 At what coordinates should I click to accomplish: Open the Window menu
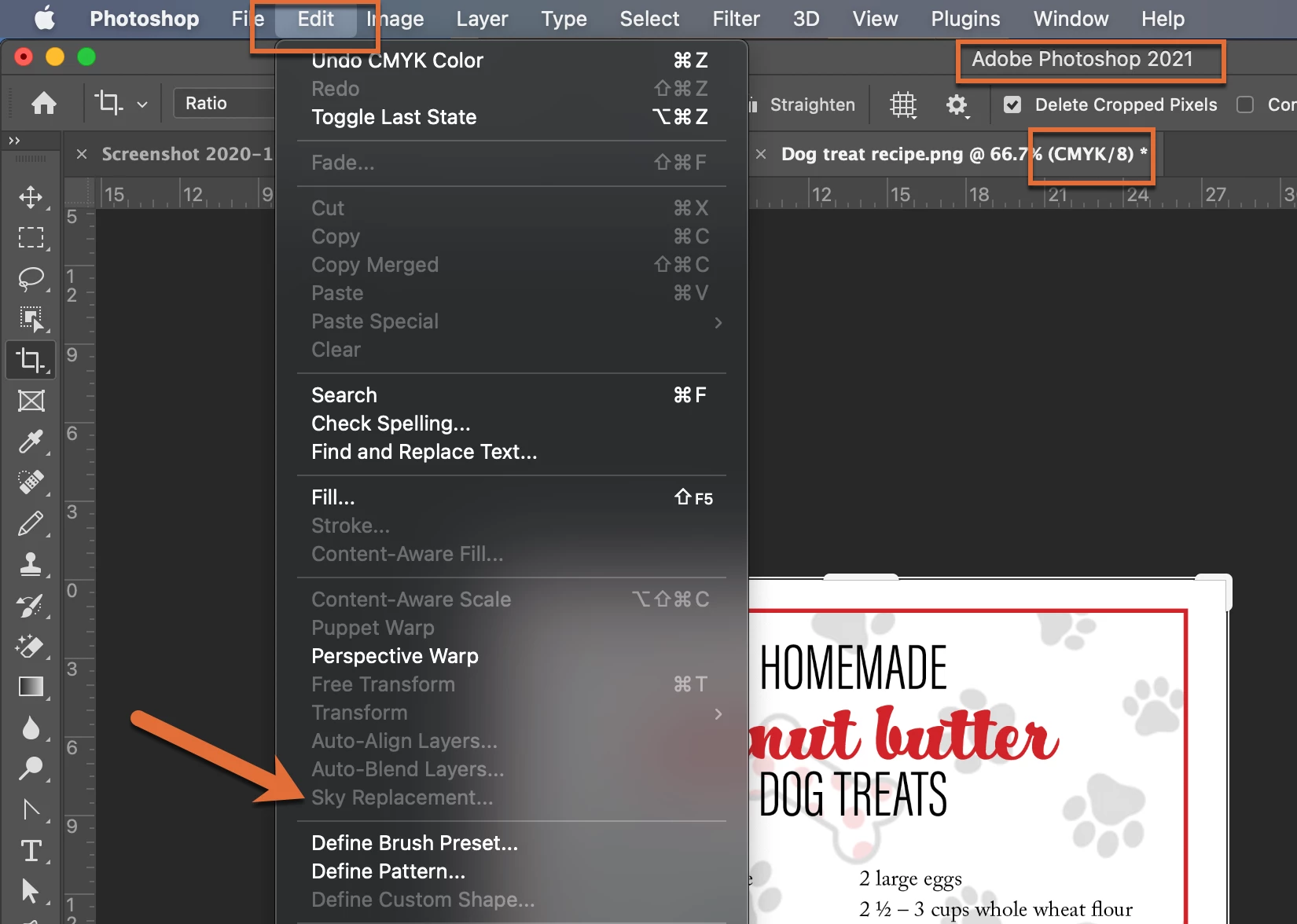point(1071,18)
